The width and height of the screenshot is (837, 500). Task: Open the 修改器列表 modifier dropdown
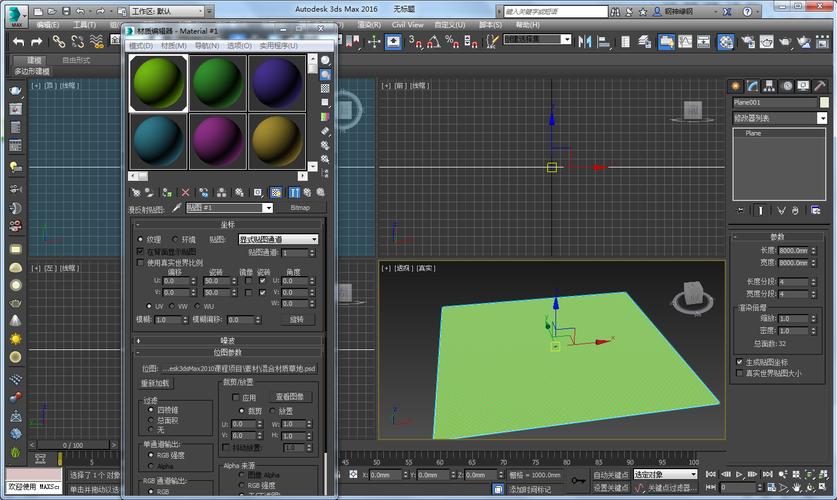[x=781, y=118]
